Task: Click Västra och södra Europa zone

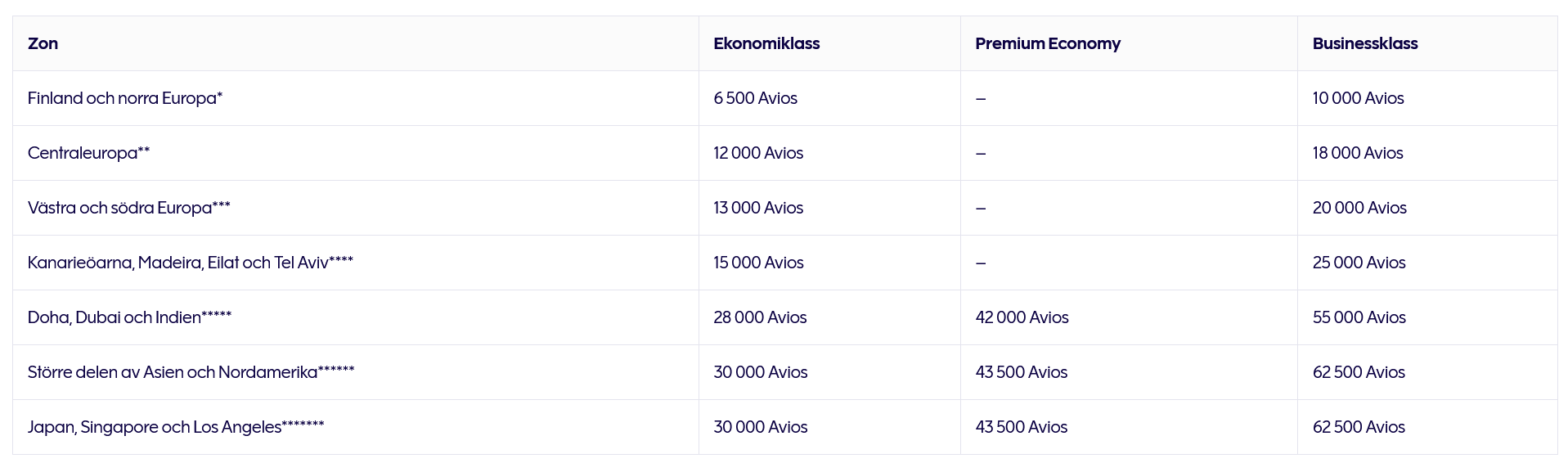Action: (x=128, y=208)
